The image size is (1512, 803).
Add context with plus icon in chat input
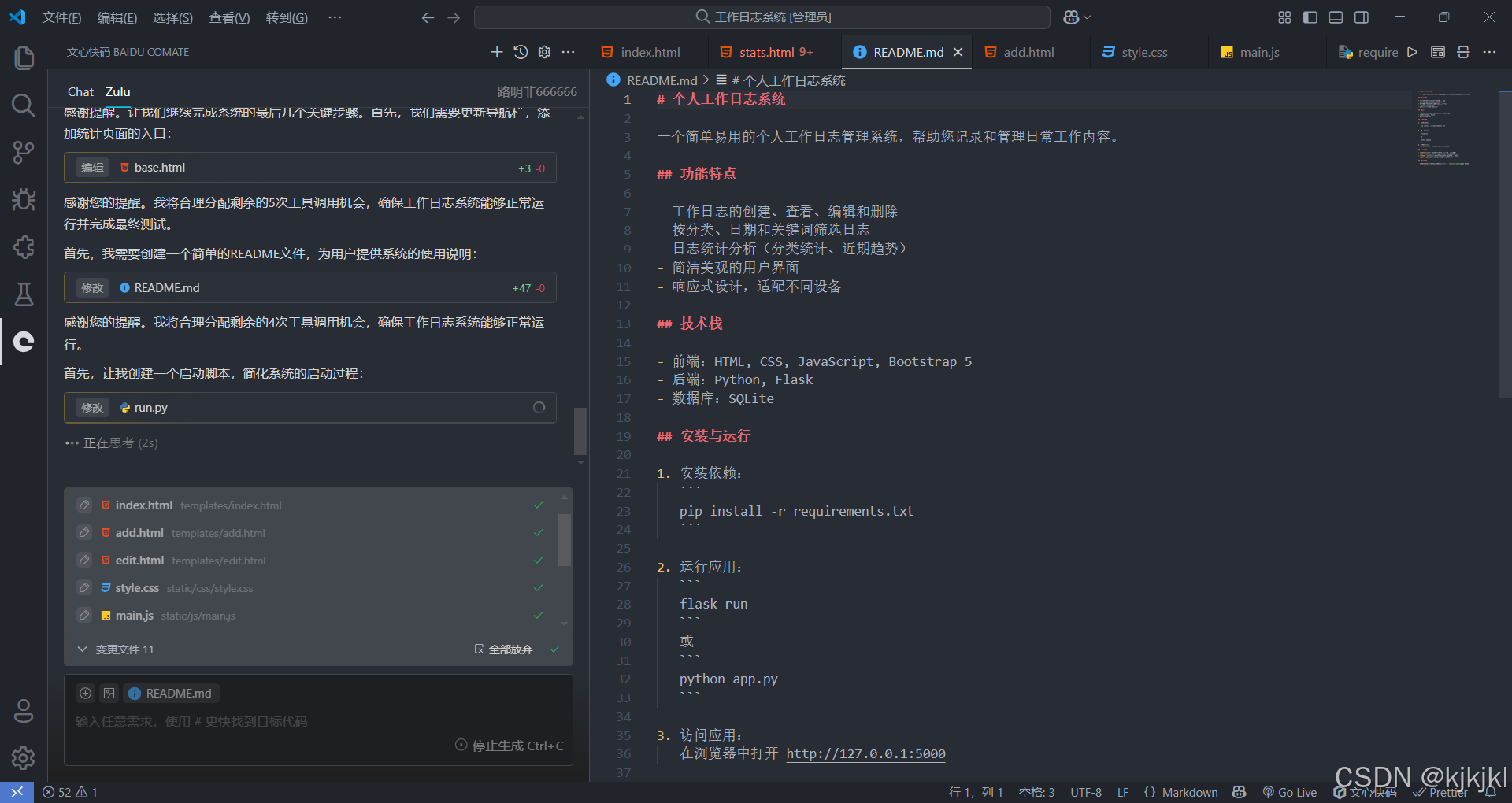click(x=85, y=694)
